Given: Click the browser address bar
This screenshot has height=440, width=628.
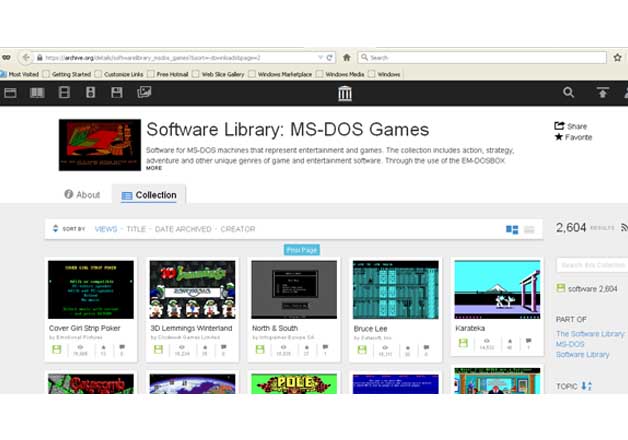Looking at the screenshot, I should tap(176, 58).
